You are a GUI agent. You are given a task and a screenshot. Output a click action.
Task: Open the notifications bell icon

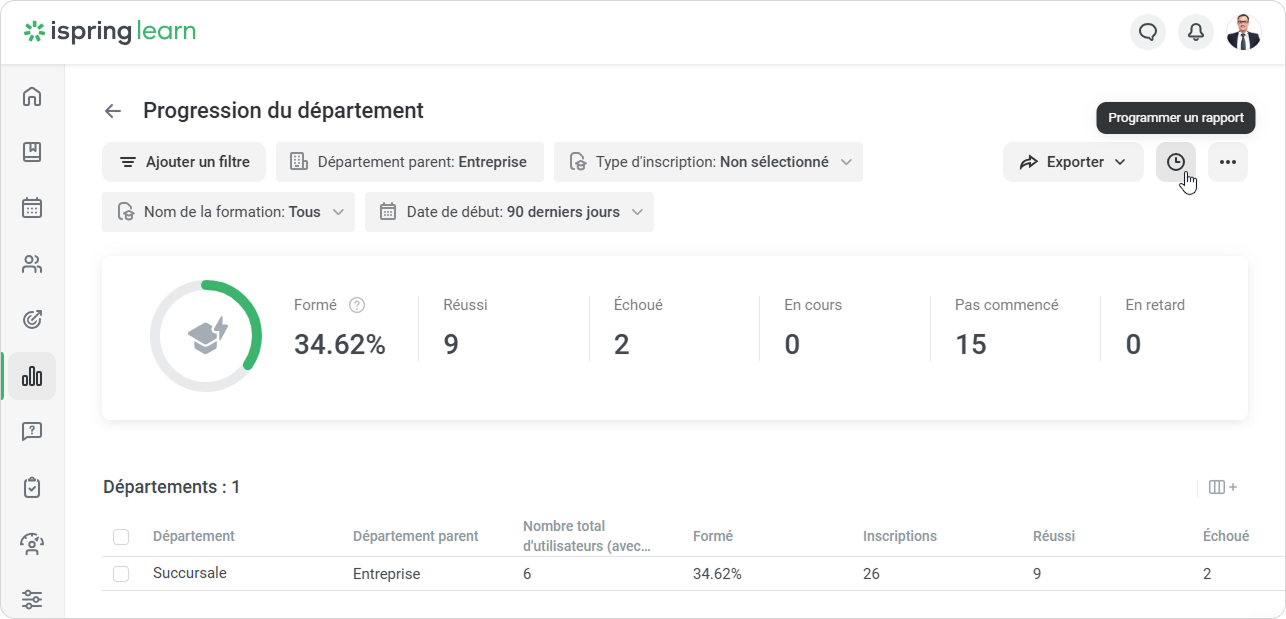click(x=1195, y=32)
